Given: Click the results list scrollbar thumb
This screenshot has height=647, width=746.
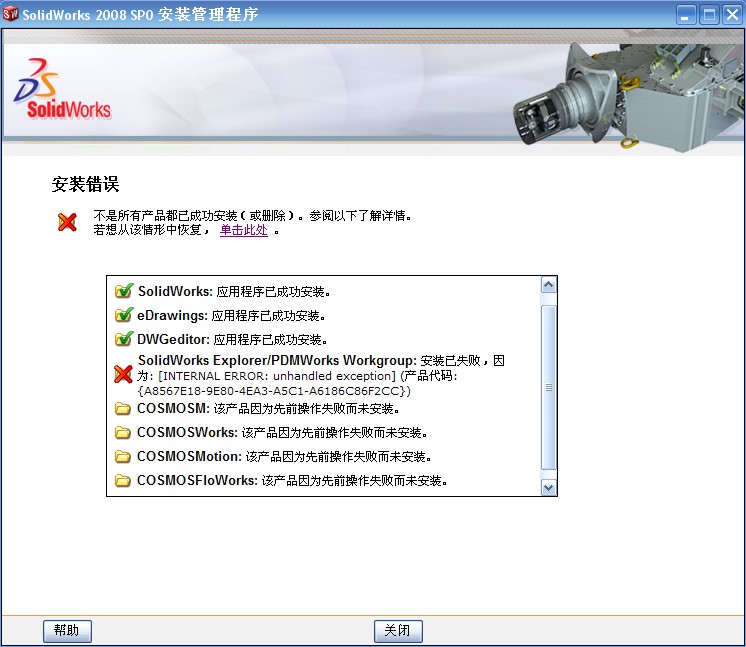Looking at the screenshot, I should pos(549,387).
